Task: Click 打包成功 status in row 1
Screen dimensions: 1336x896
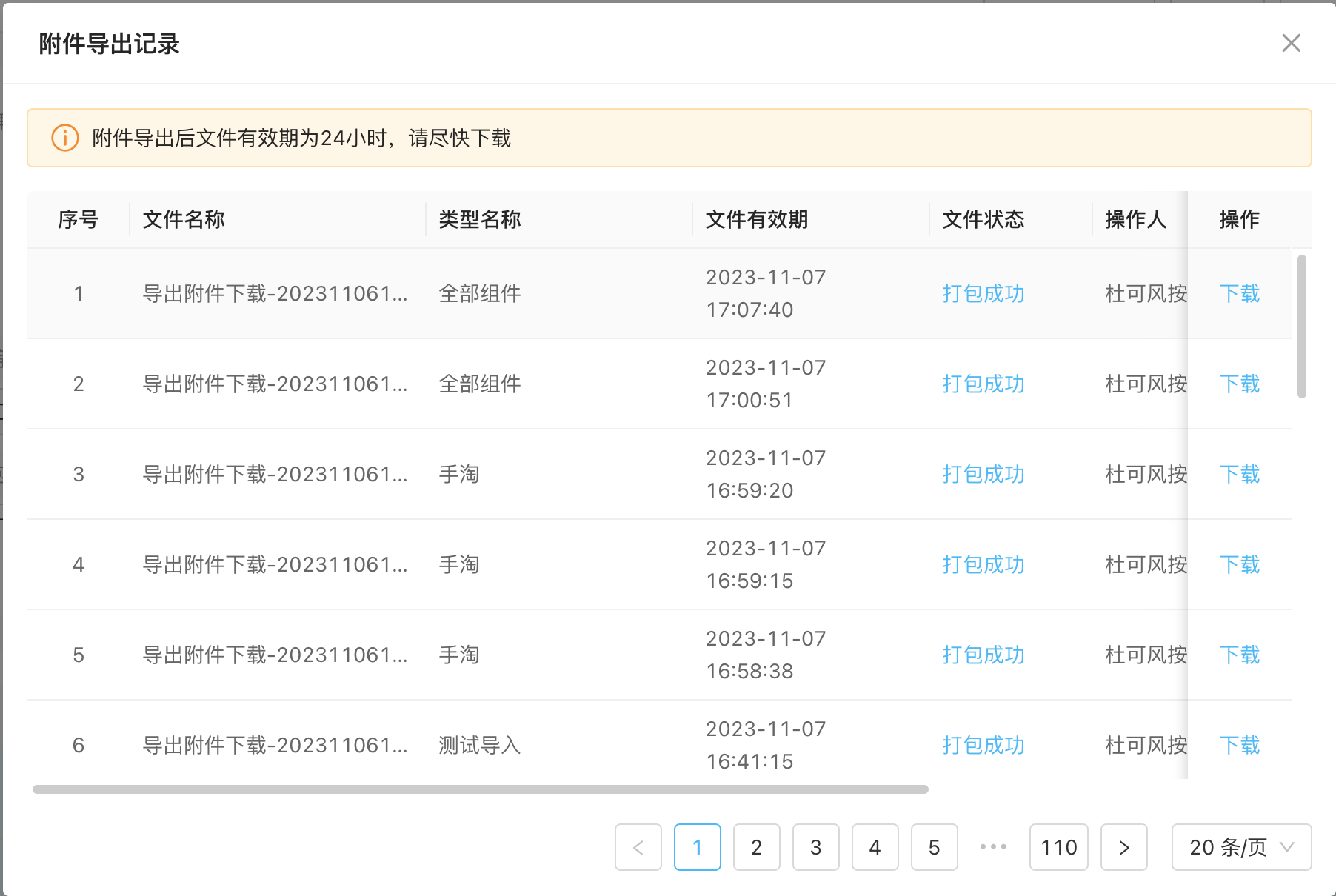Action: tap(983, 294)
